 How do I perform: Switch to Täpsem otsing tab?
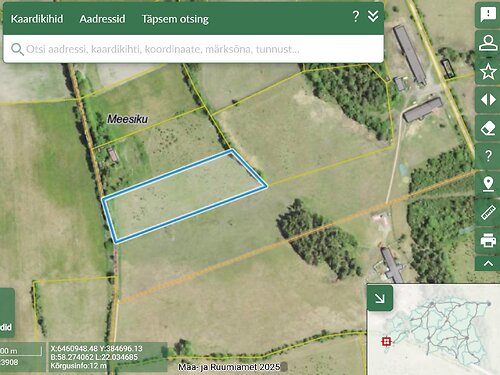point(175,19)
